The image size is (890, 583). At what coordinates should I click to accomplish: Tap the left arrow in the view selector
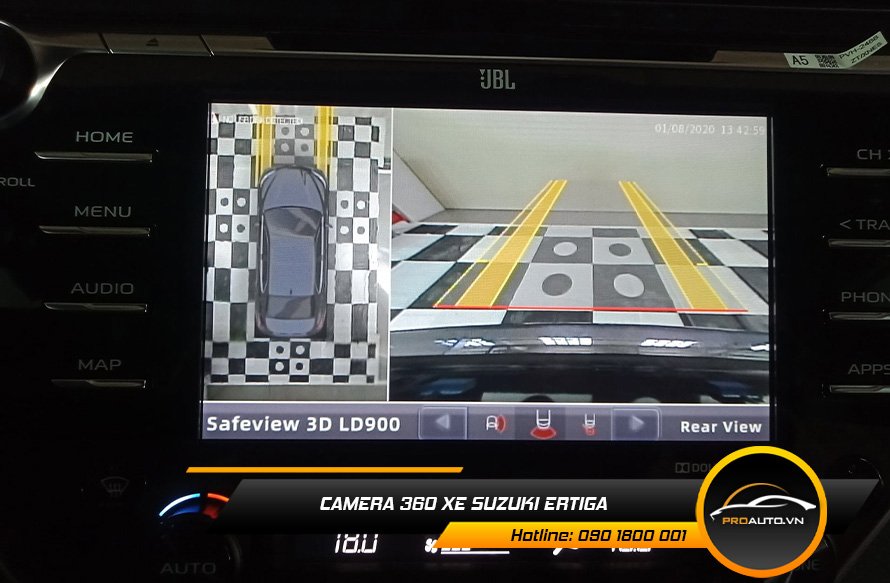[442, 424]
